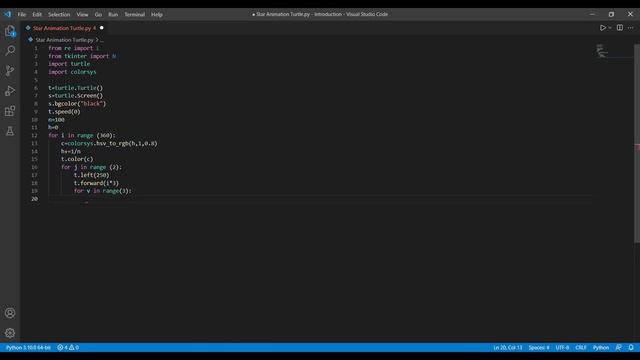This screenshot has width=640, height=360.
Task: Click code line 'import turtle'
Action: pos(69,64)
